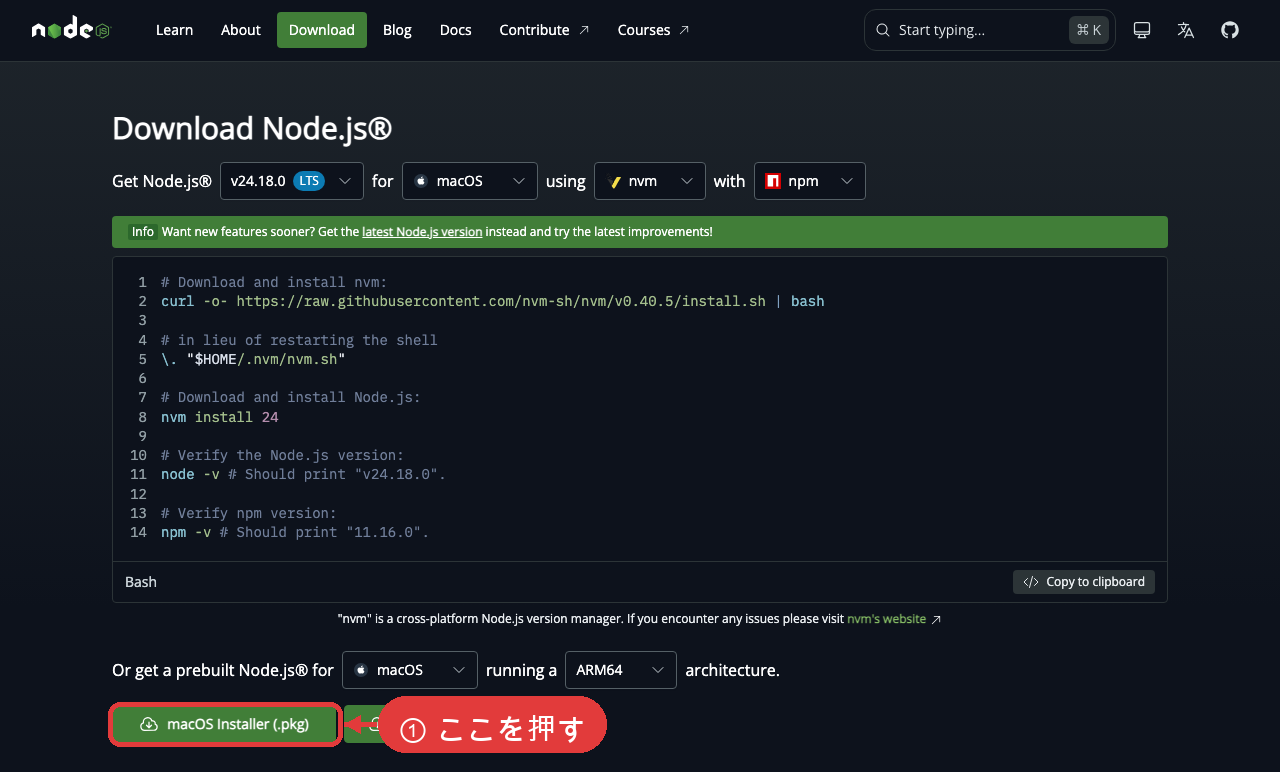The width and height of the screenshot is (1280, 772).
Task: Open the Docs page
Action: pyautogui.click(x=455, y=30)
